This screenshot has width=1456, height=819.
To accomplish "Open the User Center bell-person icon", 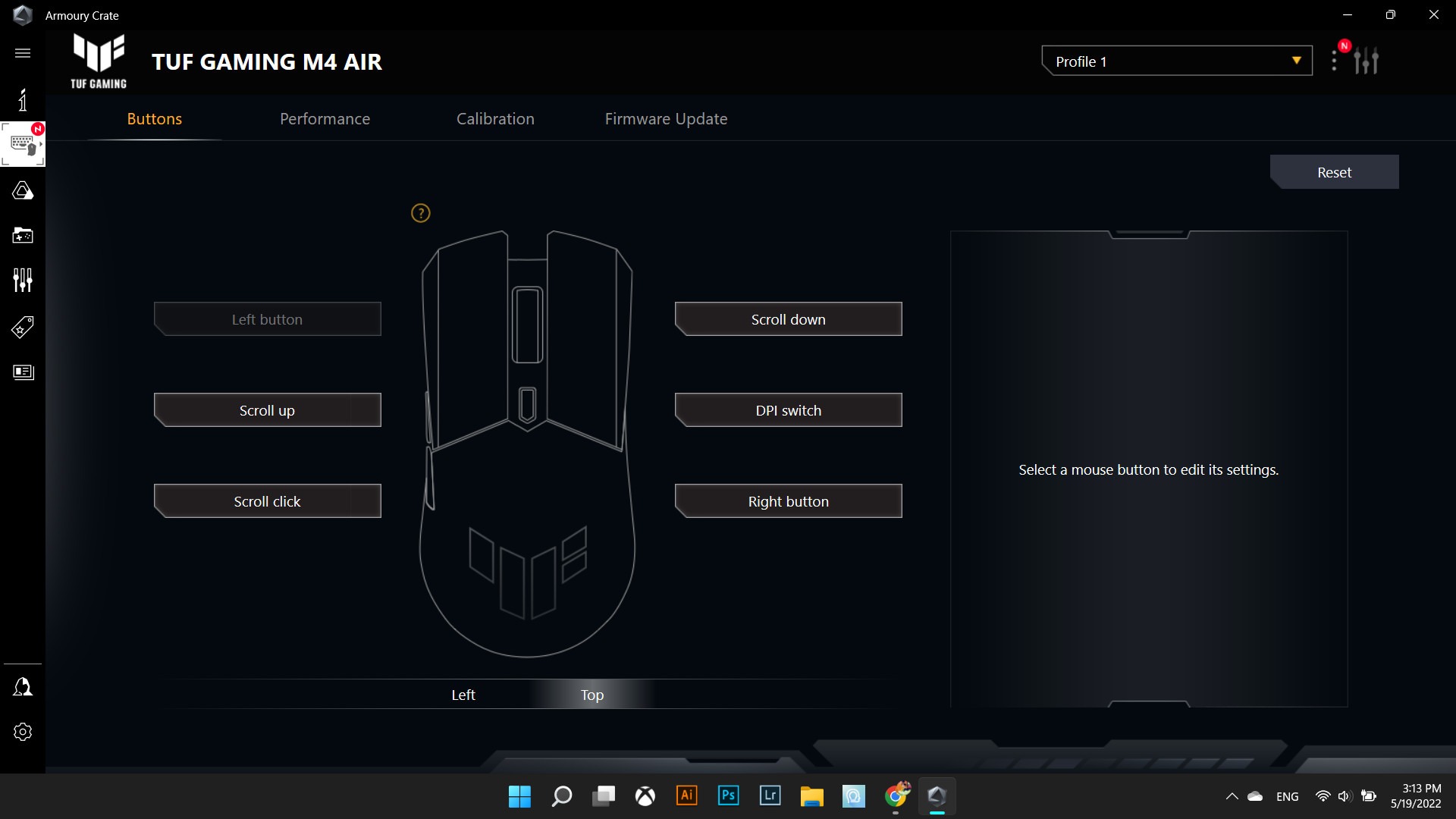I will [23, 687].
